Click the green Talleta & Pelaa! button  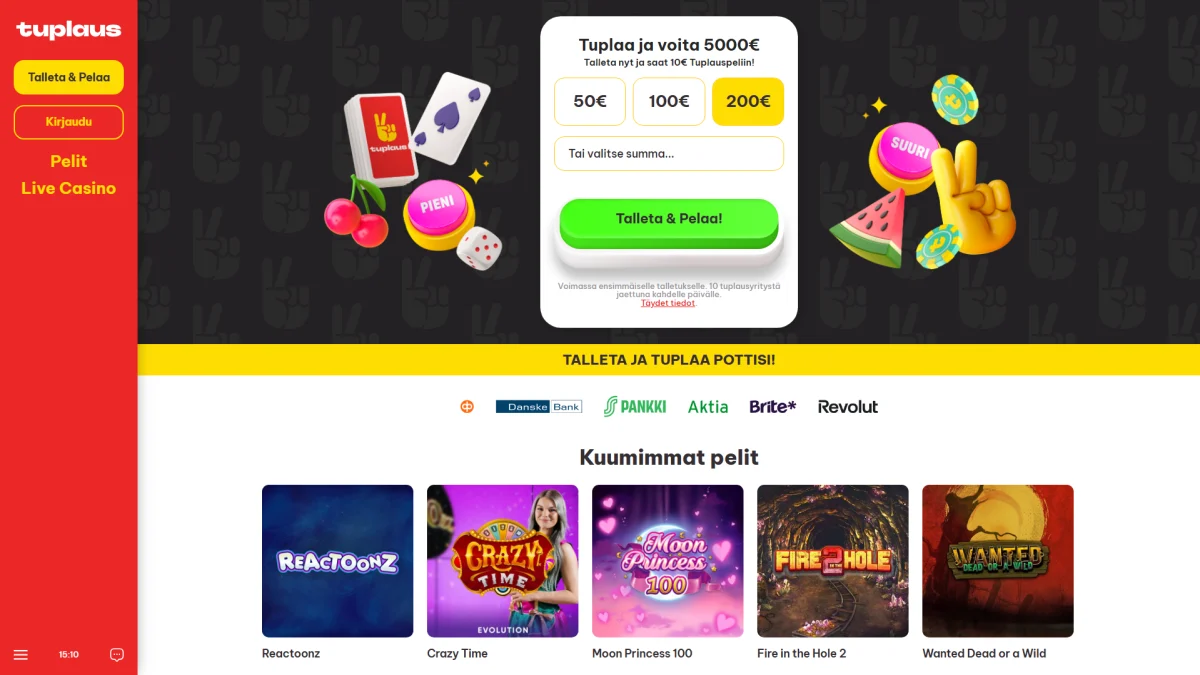(x=669, y=221)
